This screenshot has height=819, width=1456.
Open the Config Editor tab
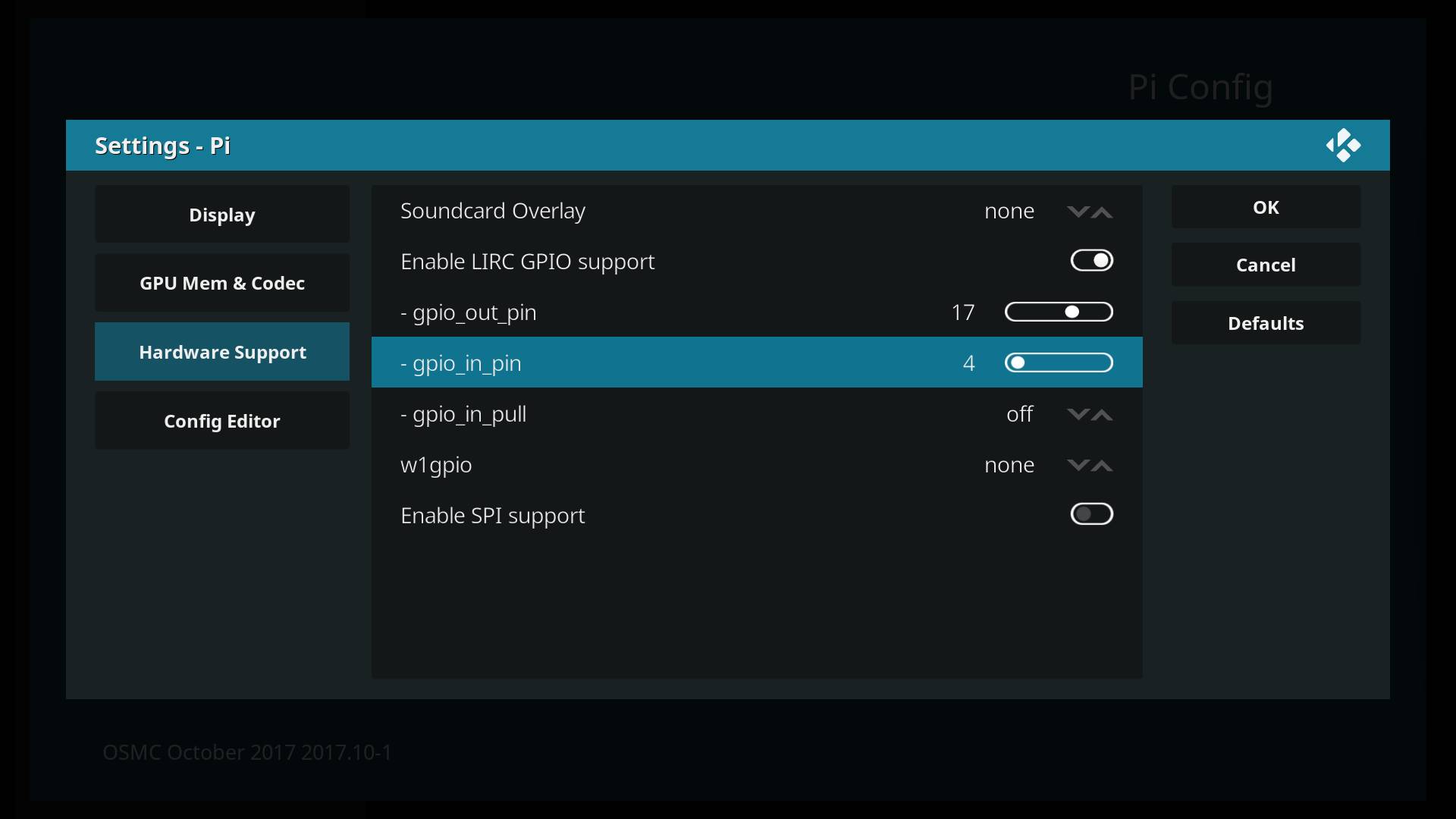click(x=222, y=421)
